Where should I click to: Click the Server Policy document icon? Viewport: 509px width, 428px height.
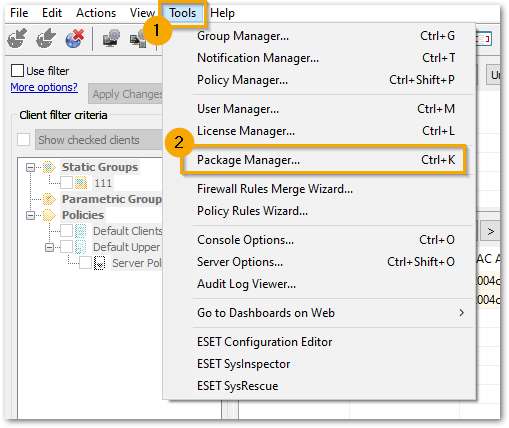99,263
